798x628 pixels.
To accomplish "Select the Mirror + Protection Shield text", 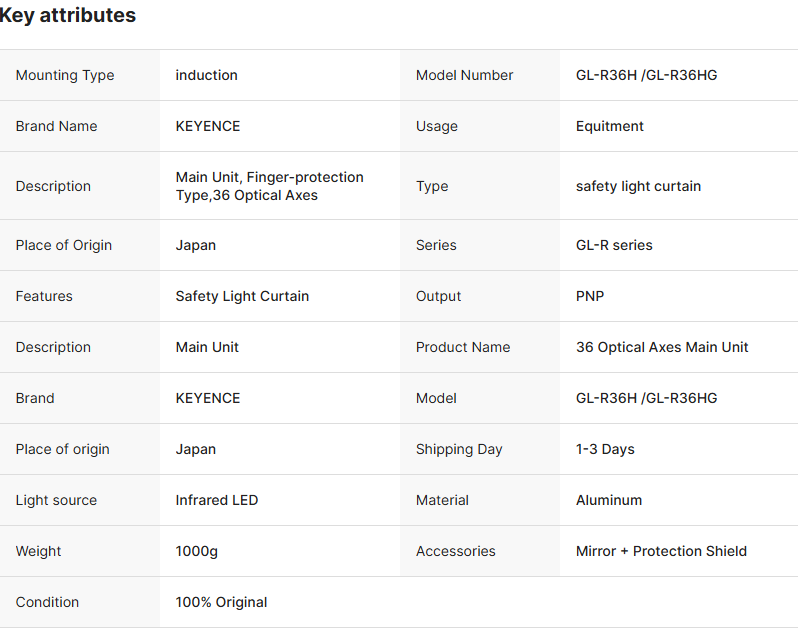I will click(x=661, y=551).
